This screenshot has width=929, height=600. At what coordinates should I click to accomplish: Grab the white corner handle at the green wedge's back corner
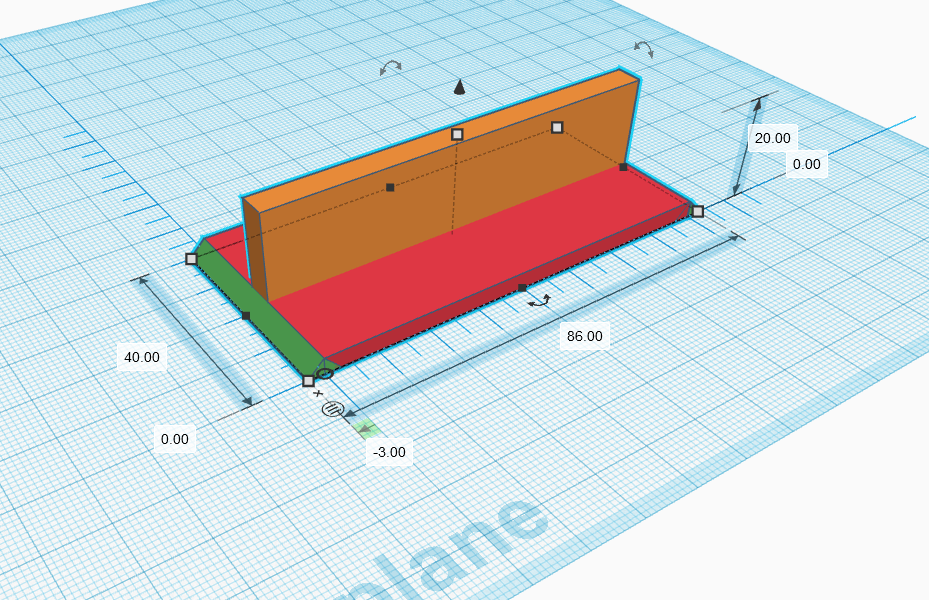191,259
